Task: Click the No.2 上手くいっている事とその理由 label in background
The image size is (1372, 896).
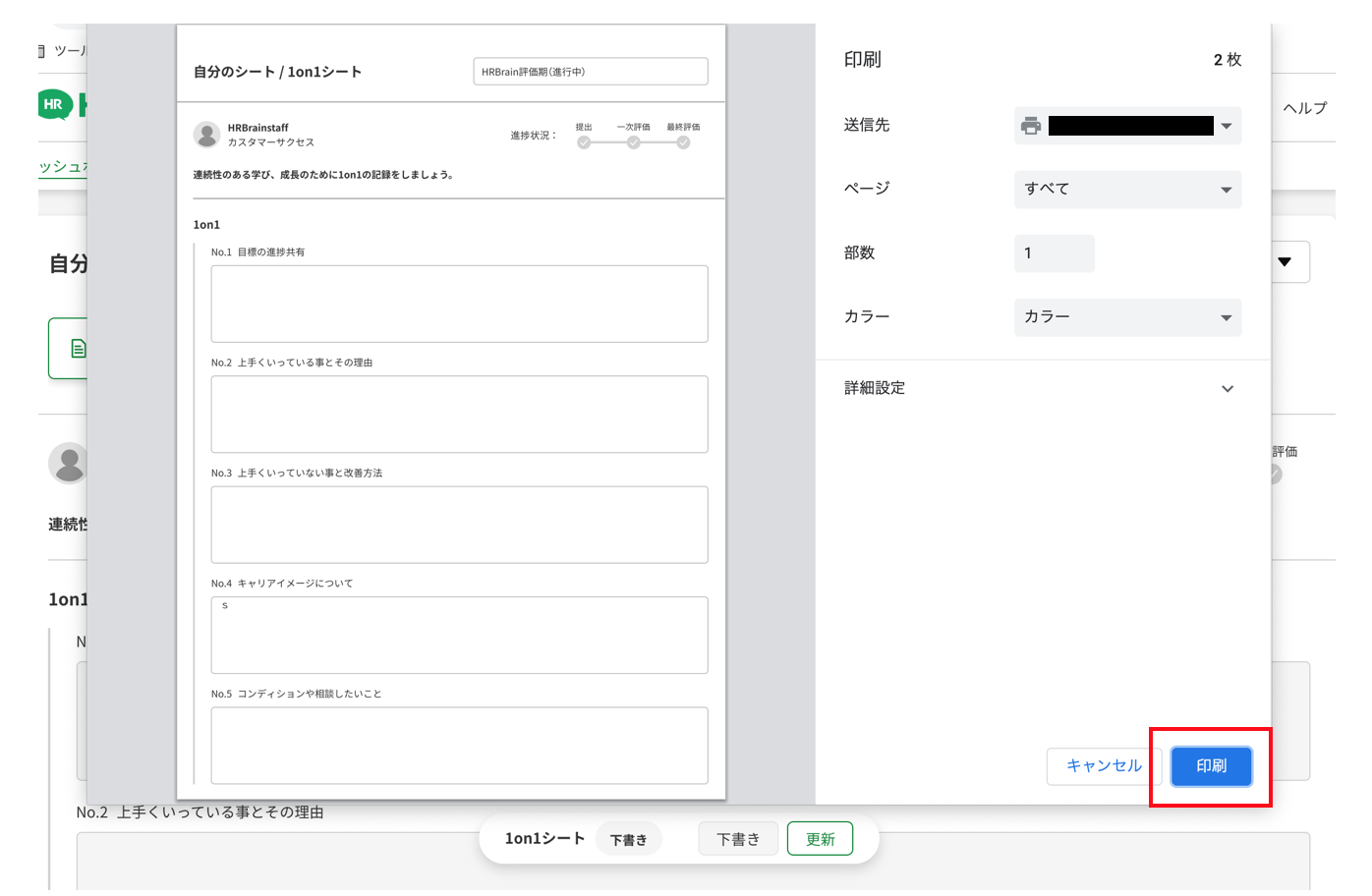Action: pos(200,812)
